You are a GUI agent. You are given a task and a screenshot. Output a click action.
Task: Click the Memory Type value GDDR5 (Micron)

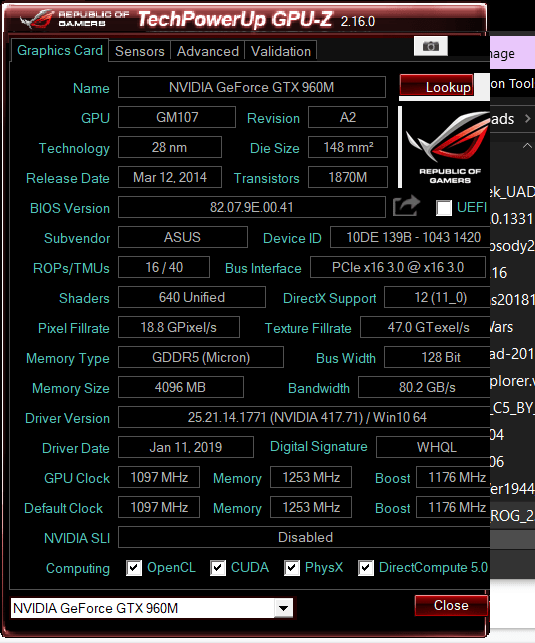click(201, 357)
